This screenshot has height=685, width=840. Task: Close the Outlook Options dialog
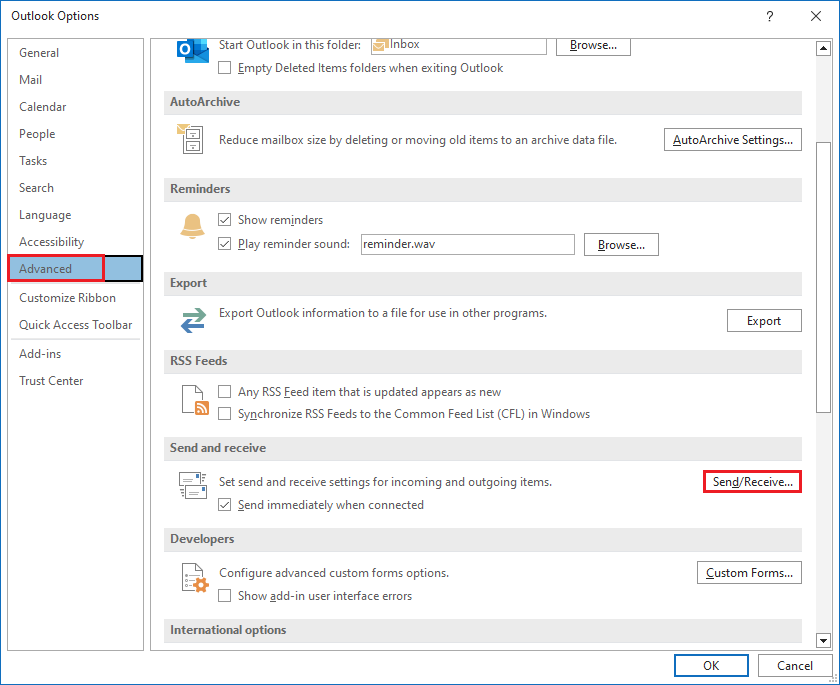(815, 16)
